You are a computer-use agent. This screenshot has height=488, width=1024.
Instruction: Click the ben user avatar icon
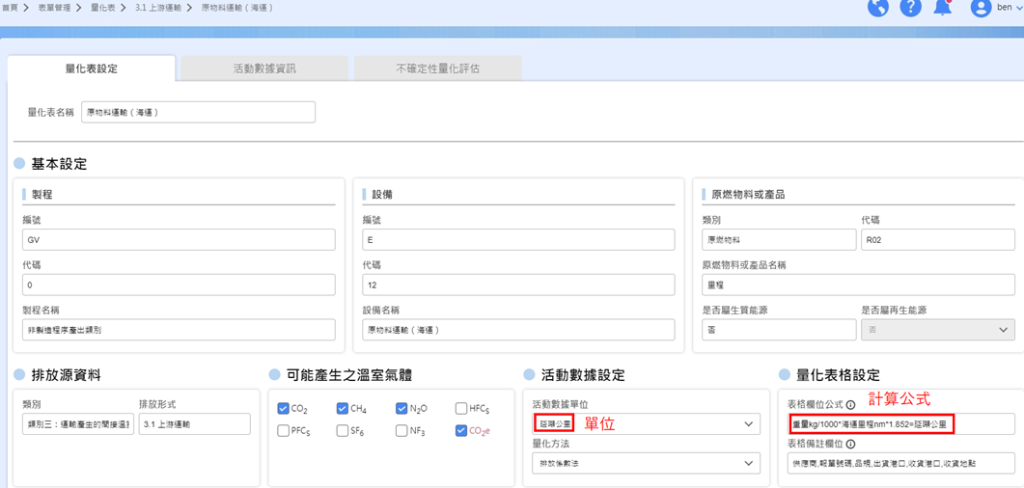click(x=980, y=8)
